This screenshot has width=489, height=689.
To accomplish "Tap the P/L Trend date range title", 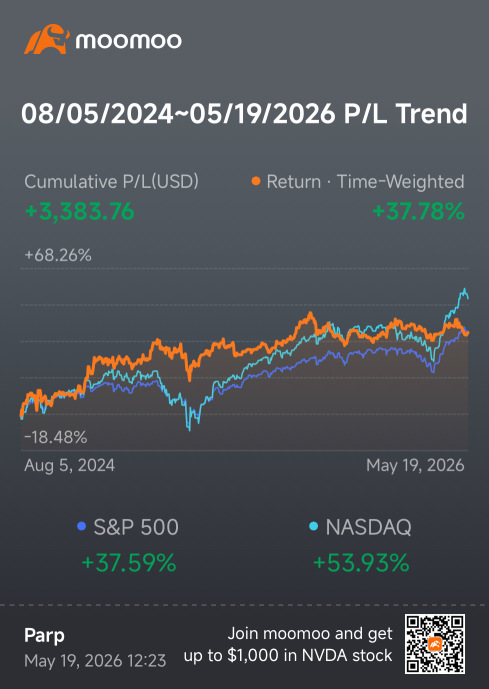I will point(244,114).
